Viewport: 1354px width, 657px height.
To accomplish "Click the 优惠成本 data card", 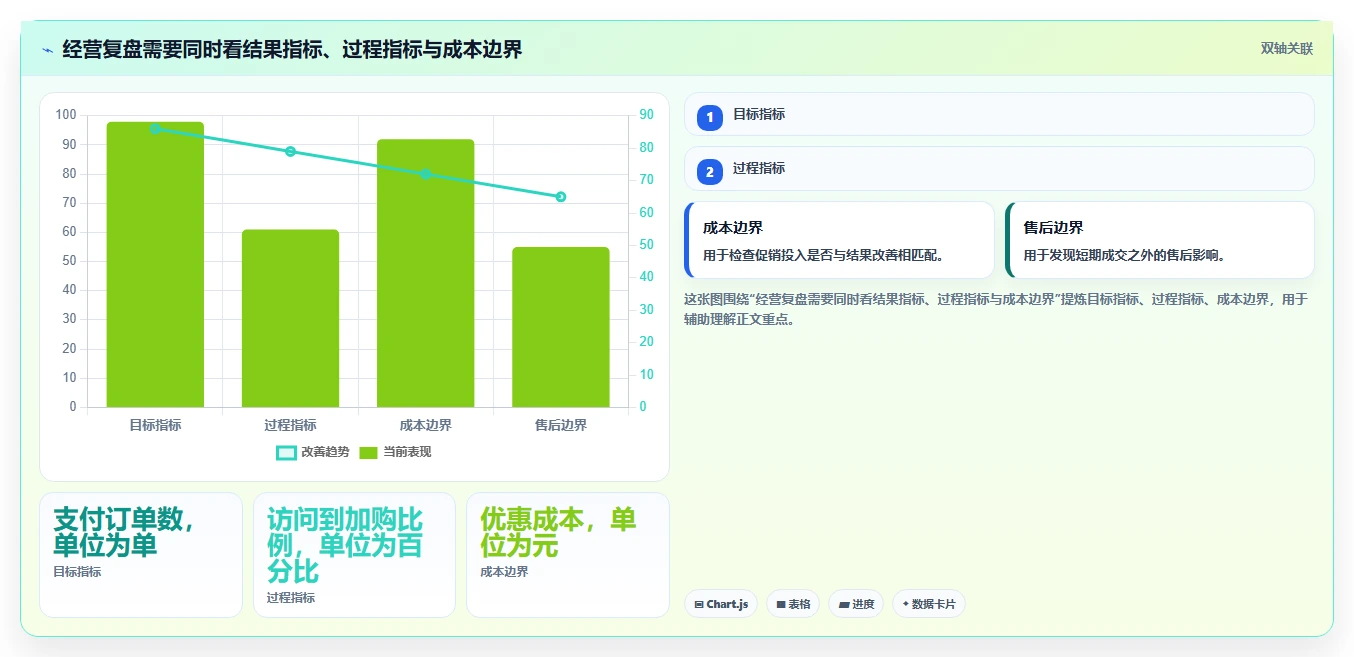I will (568, 555).
